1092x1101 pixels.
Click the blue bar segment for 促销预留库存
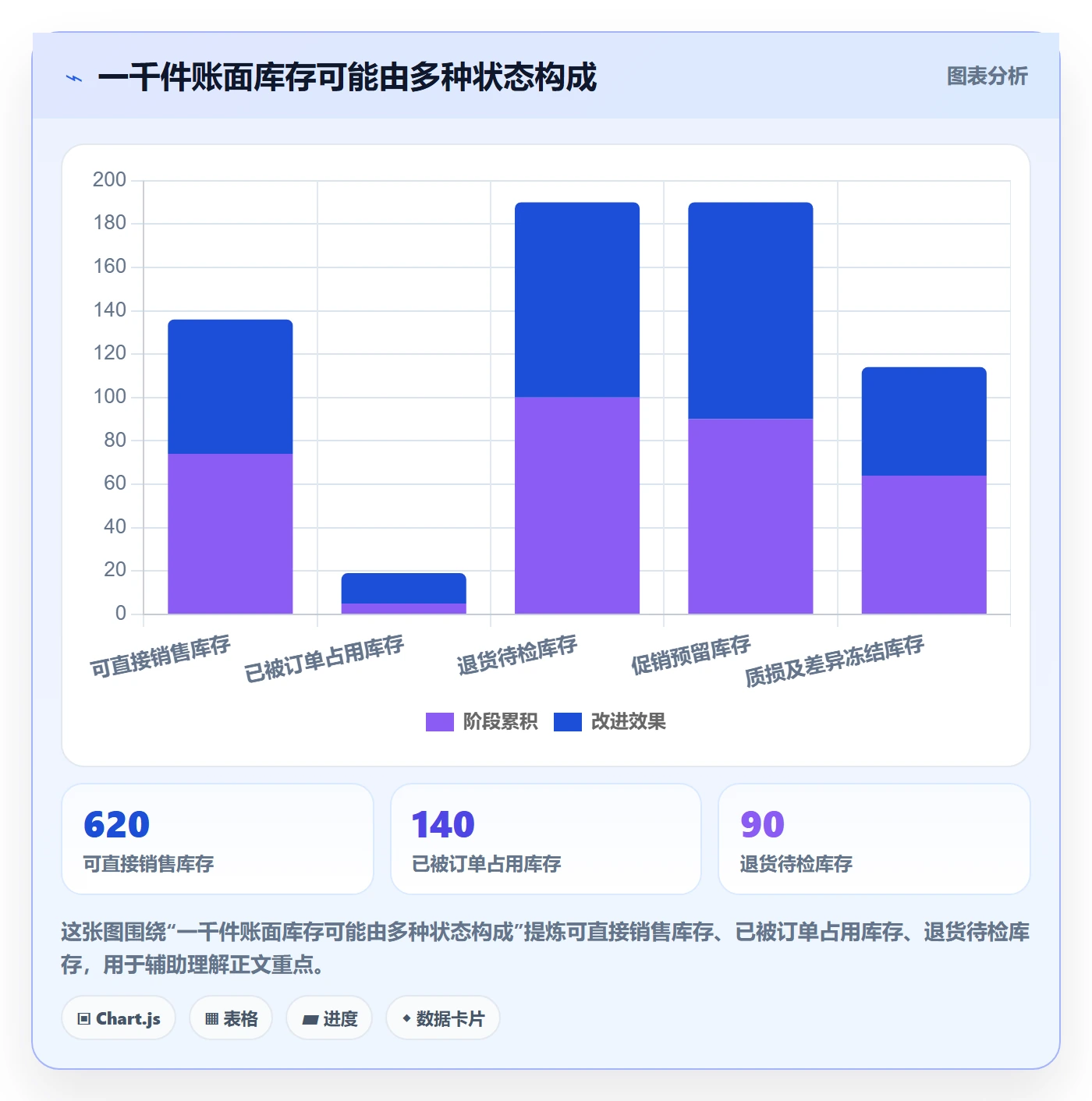coord(750,311)
